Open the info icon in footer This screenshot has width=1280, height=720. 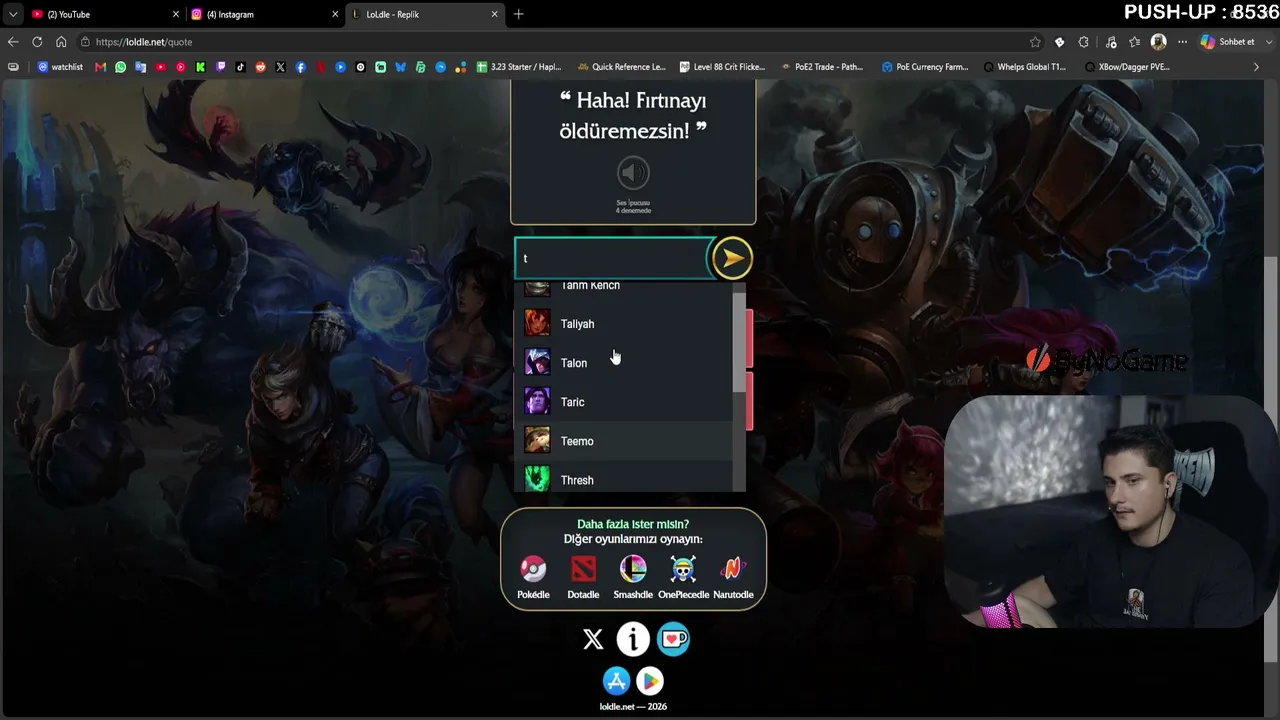pos(633,639)
